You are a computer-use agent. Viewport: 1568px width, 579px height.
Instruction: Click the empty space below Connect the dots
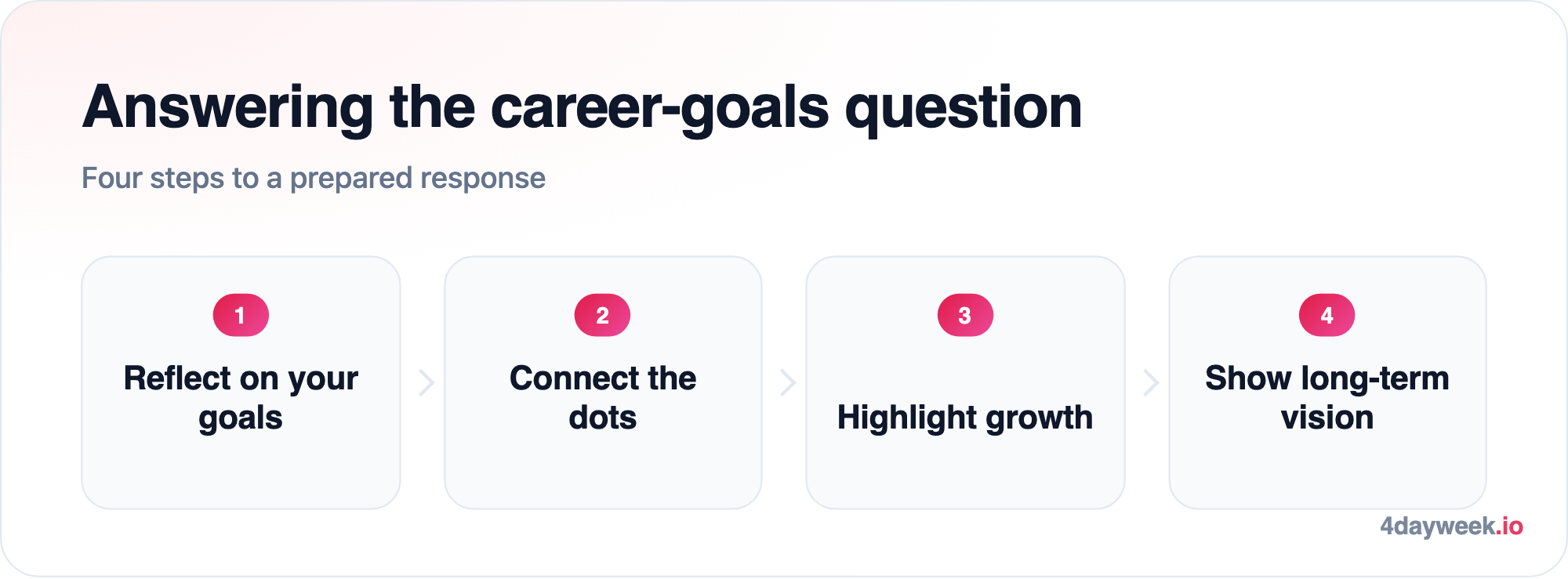point(603,472)
